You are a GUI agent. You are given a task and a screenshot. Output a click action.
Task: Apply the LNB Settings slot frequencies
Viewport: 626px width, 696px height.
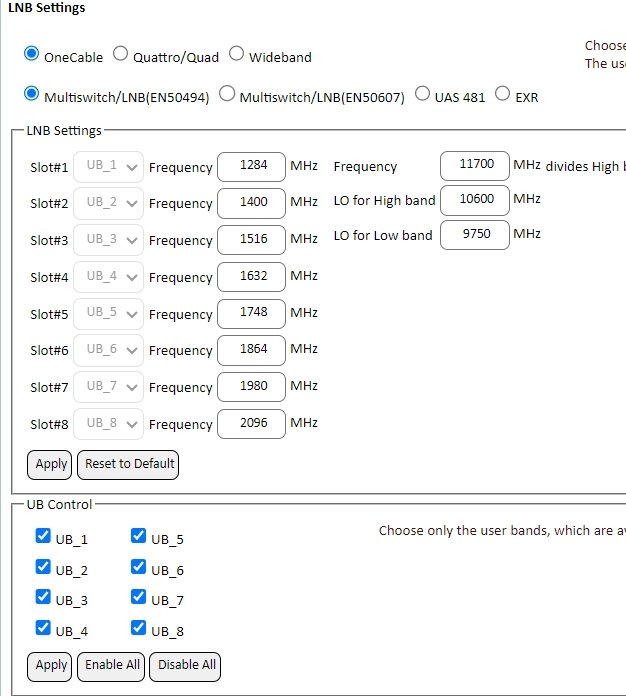49,465
